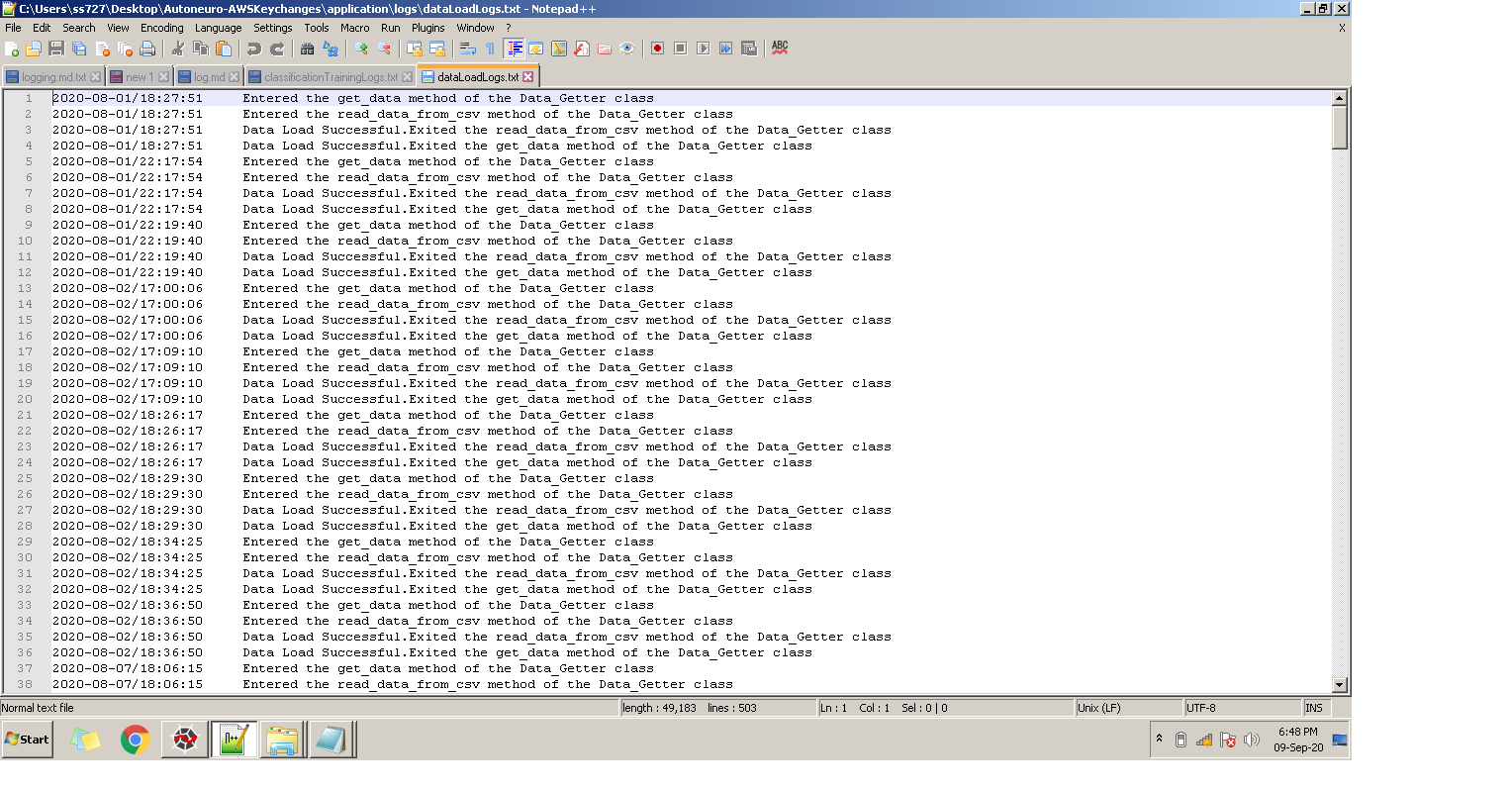Click the Sync Vertical Scrolling icon
1512x792 pixels.
pos(415,48)
